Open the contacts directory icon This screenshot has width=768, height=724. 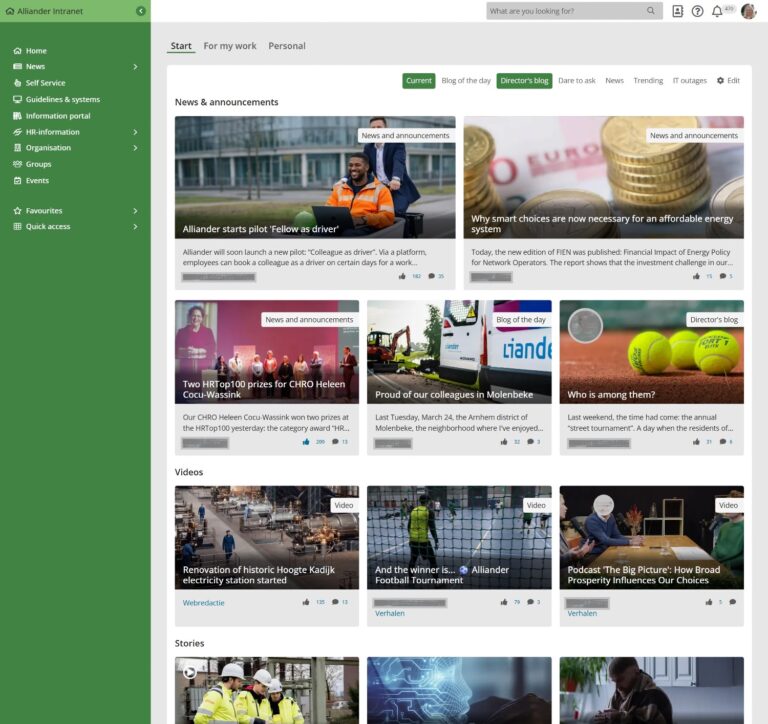tap(677, 11)
